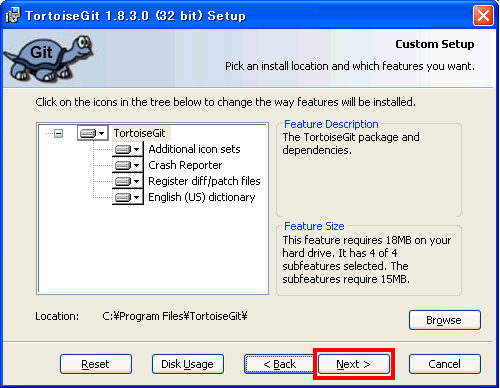The height and width of the screenshot is (388, 500).
Task: Open the English (US) dictionary install dropdown
Action: (x=128, y=197)
